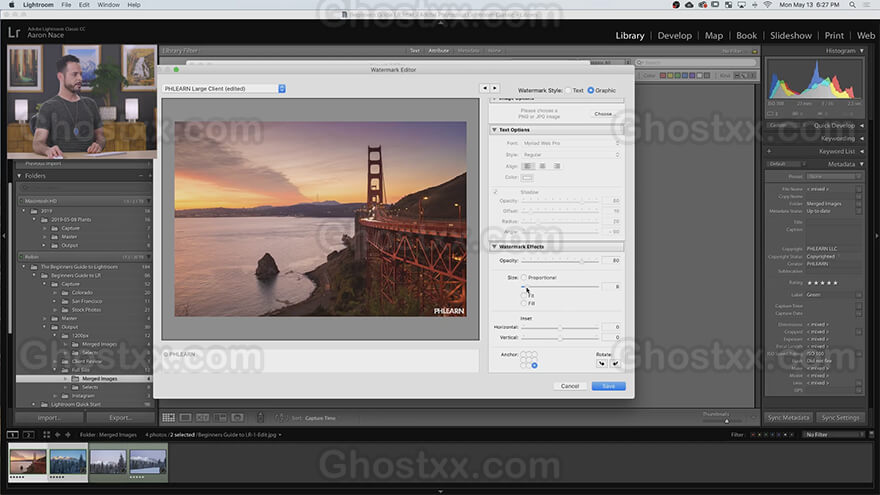Click the Export button

pyautogui.click(x=121, y=418)
